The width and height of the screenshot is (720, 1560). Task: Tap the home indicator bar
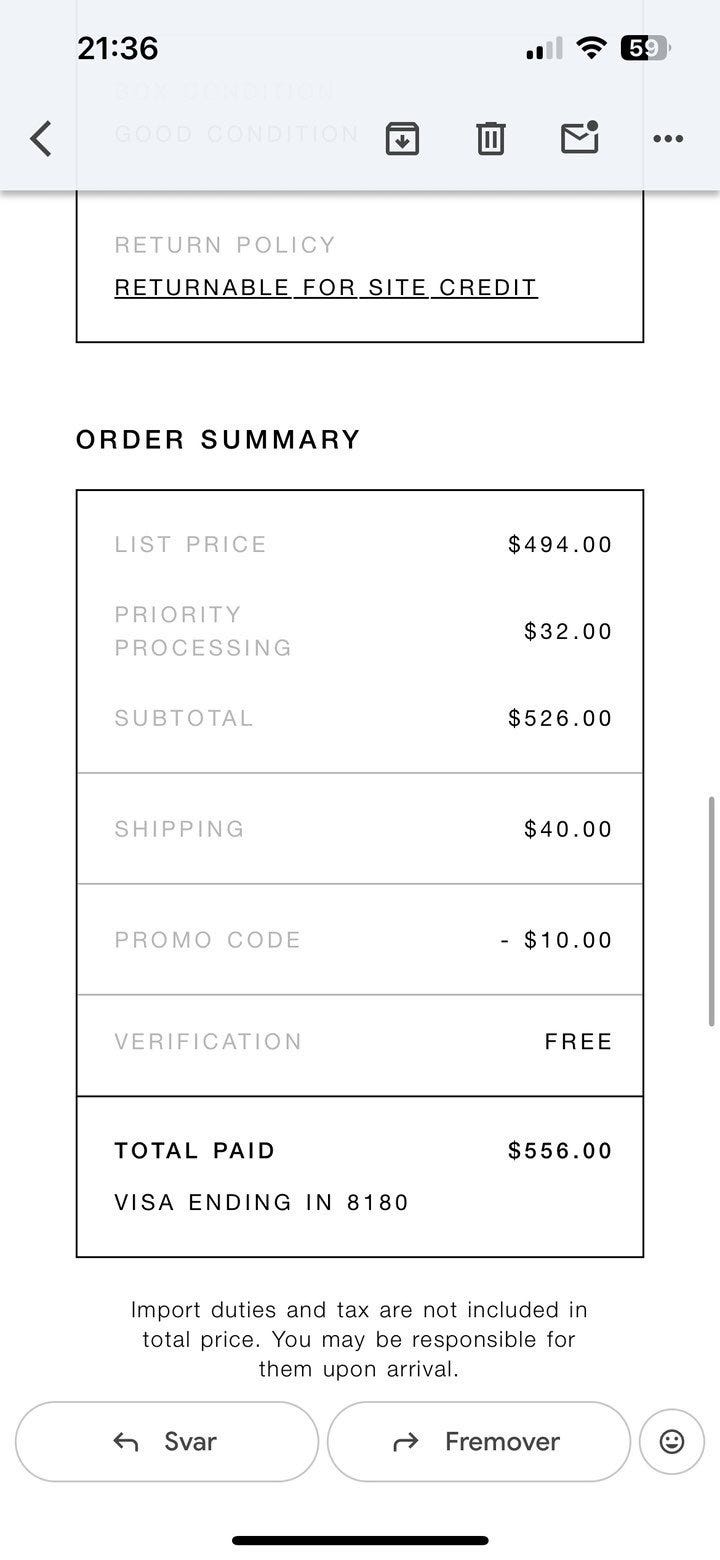tap(360, 1540)
